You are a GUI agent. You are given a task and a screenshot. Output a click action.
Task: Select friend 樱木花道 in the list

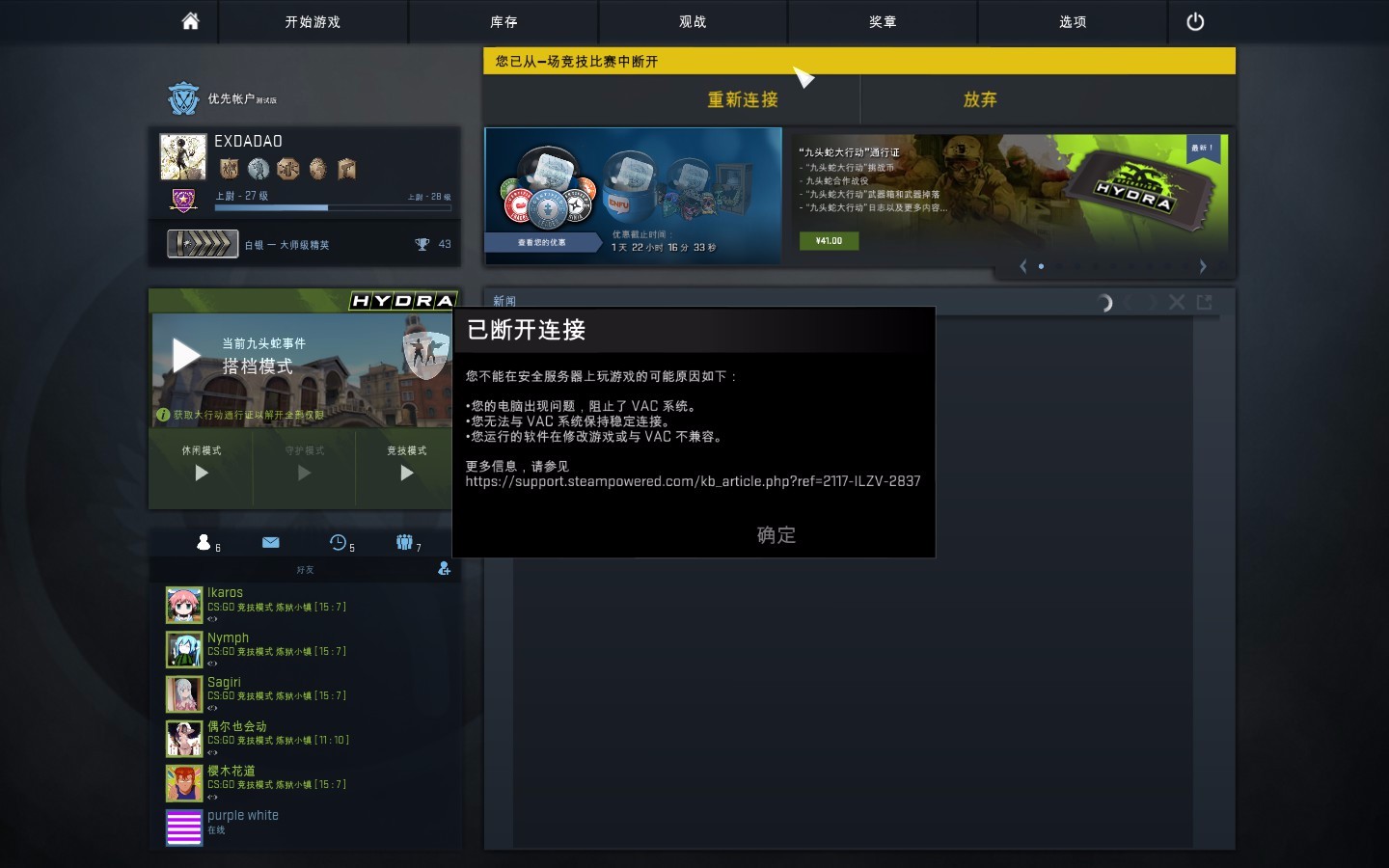tap(304, 782)
